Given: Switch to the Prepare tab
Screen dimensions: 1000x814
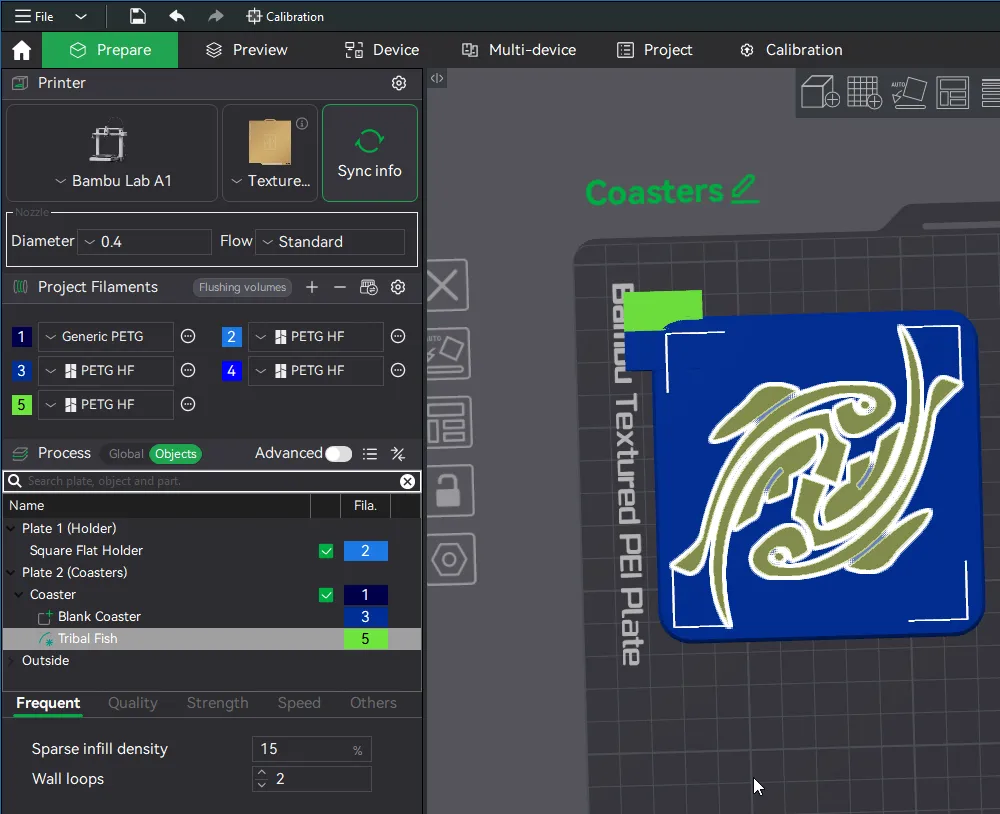Looking at the screenshot, I should pos(110,50).
